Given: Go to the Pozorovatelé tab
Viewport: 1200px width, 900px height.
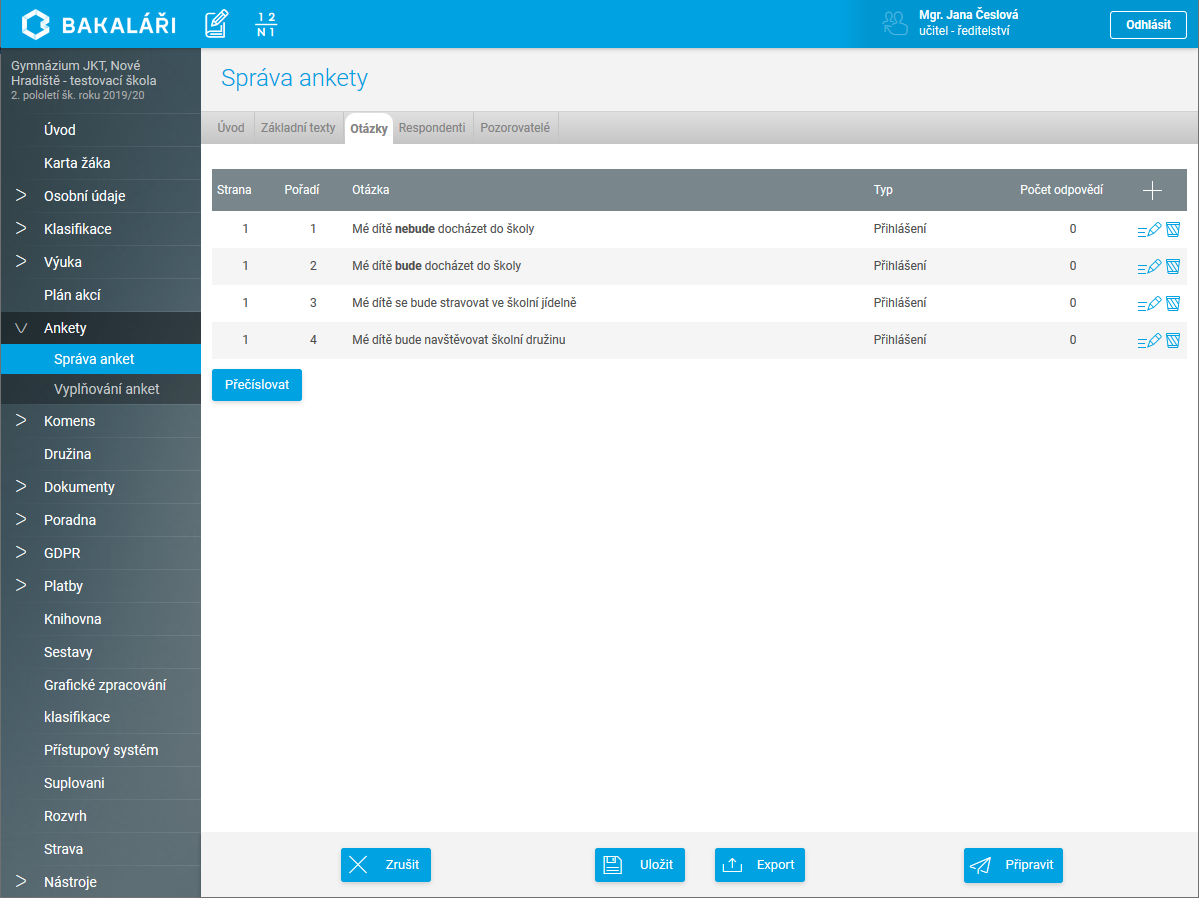Looking at the screenshot, I should point(515,128).
